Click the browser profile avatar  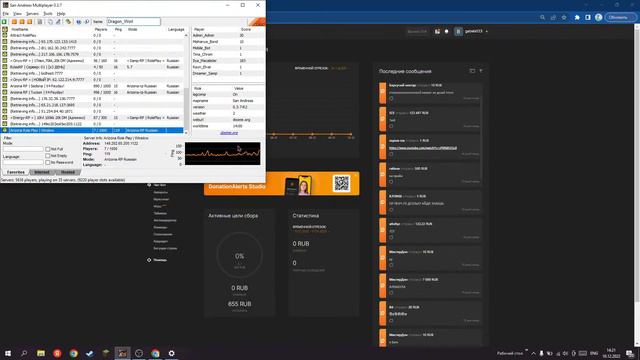click(598, 18)
